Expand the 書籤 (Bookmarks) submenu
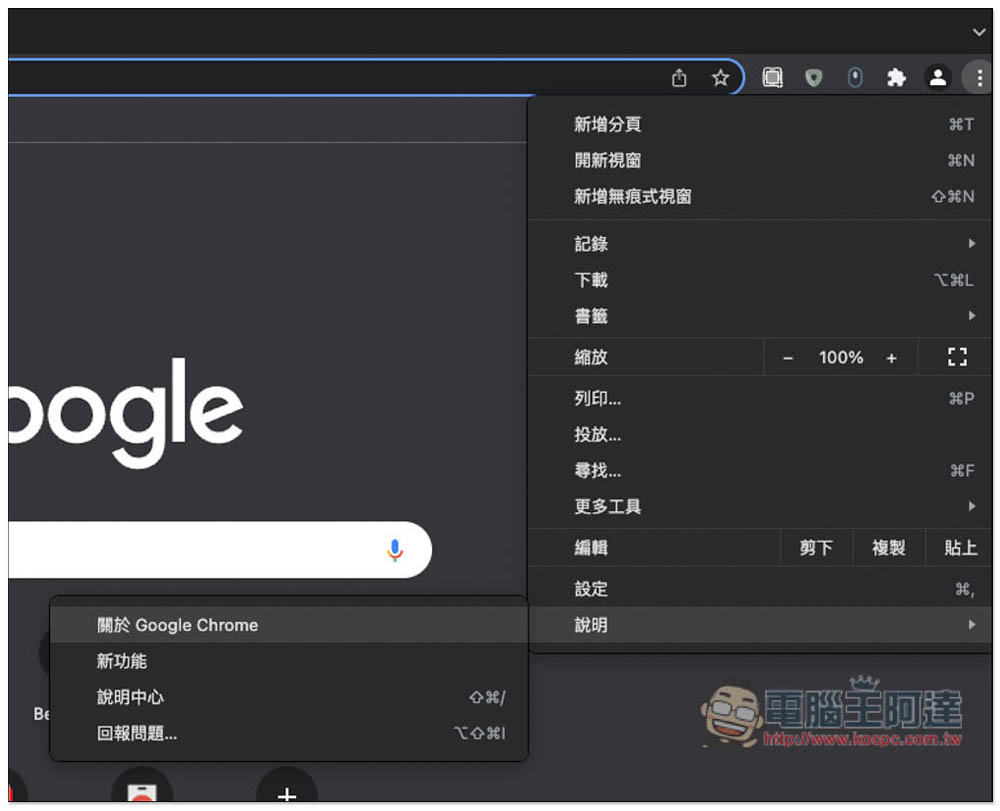The width and height of the screenshot is (1000, 811). click(x=761, y=316)
